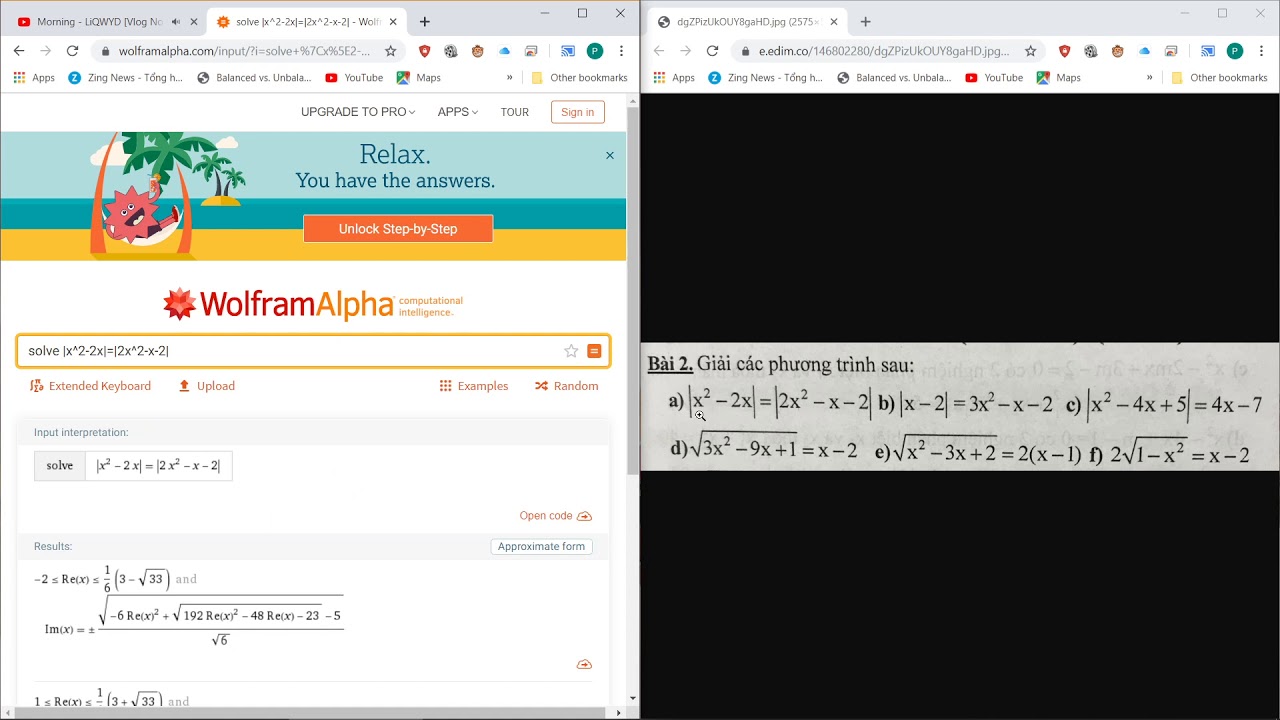
Task: Show more bookmarks chevron in right window
Action: 1150,77
